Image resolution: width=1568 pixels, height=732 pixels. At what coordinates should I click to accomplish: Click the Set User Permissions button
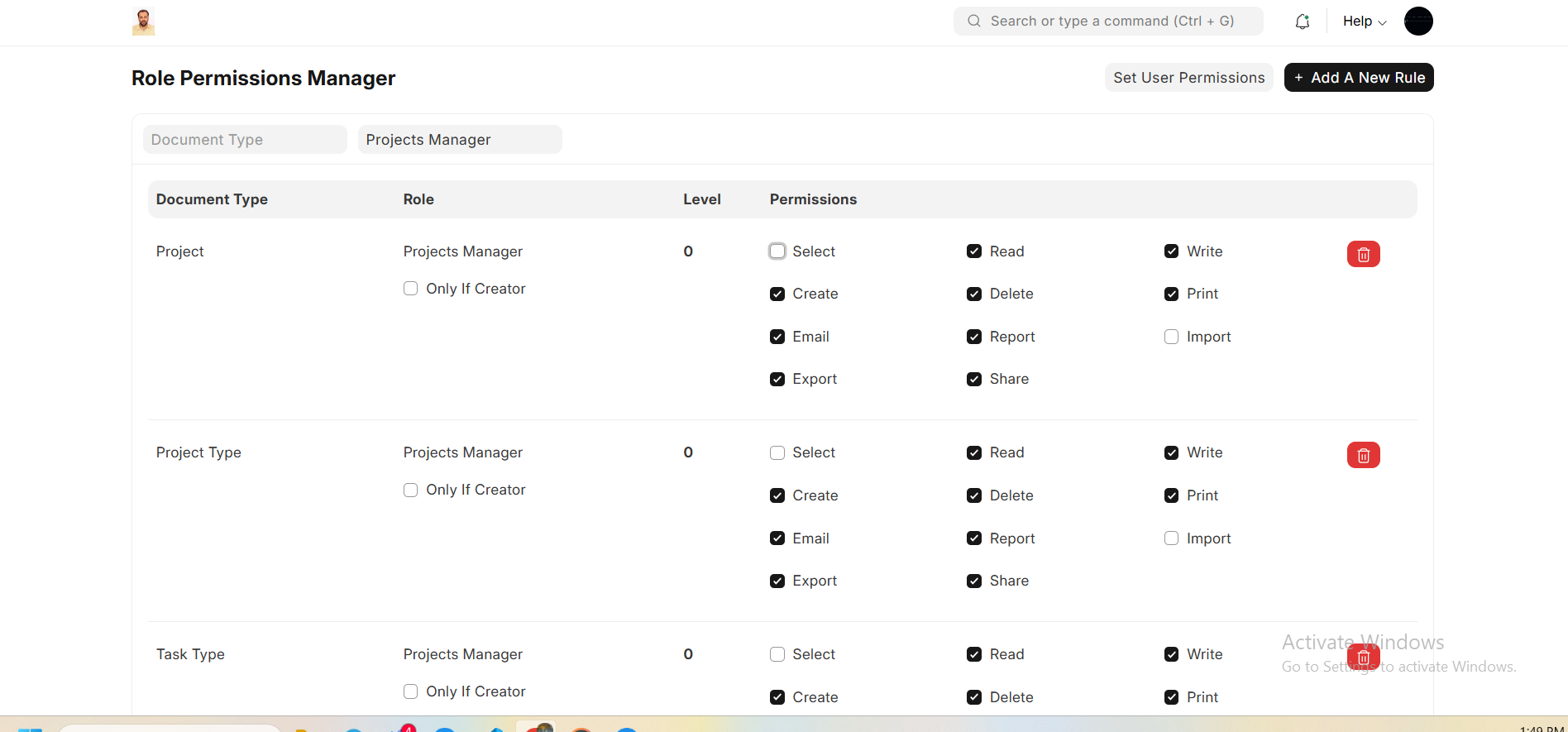click(x=1188, y=78)
